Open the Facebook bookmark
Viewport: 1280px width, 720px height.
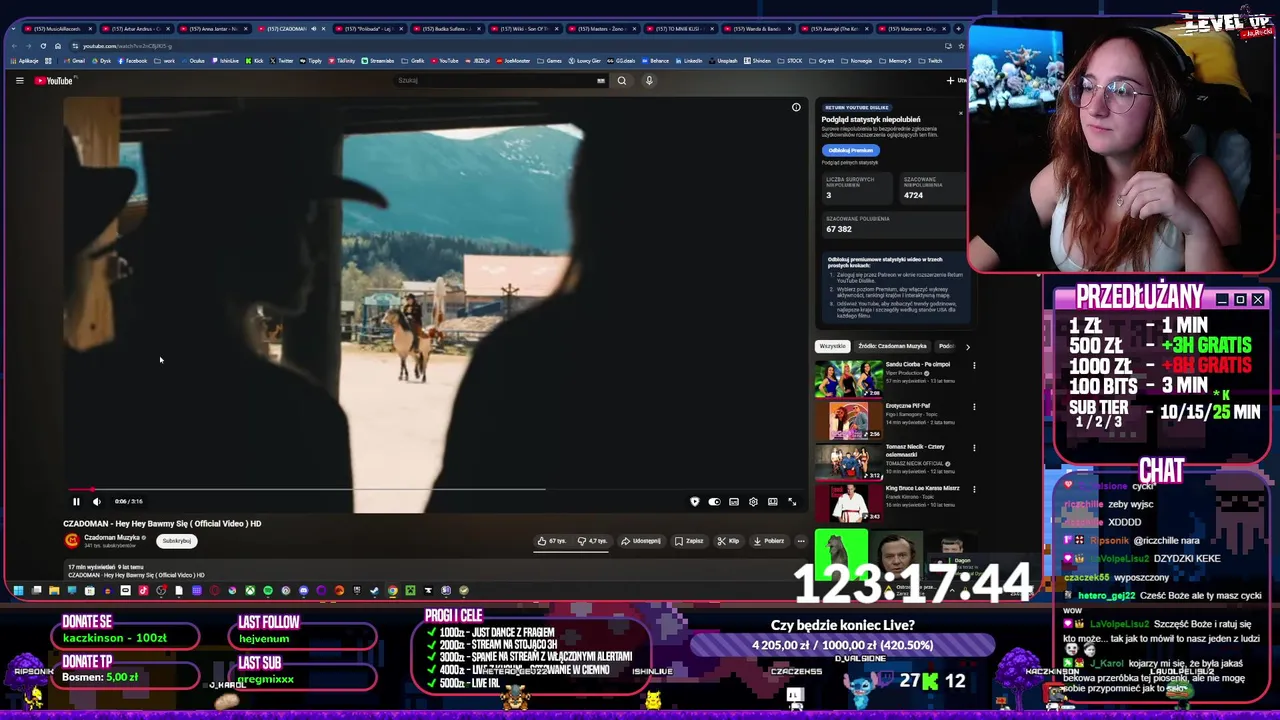133,61
